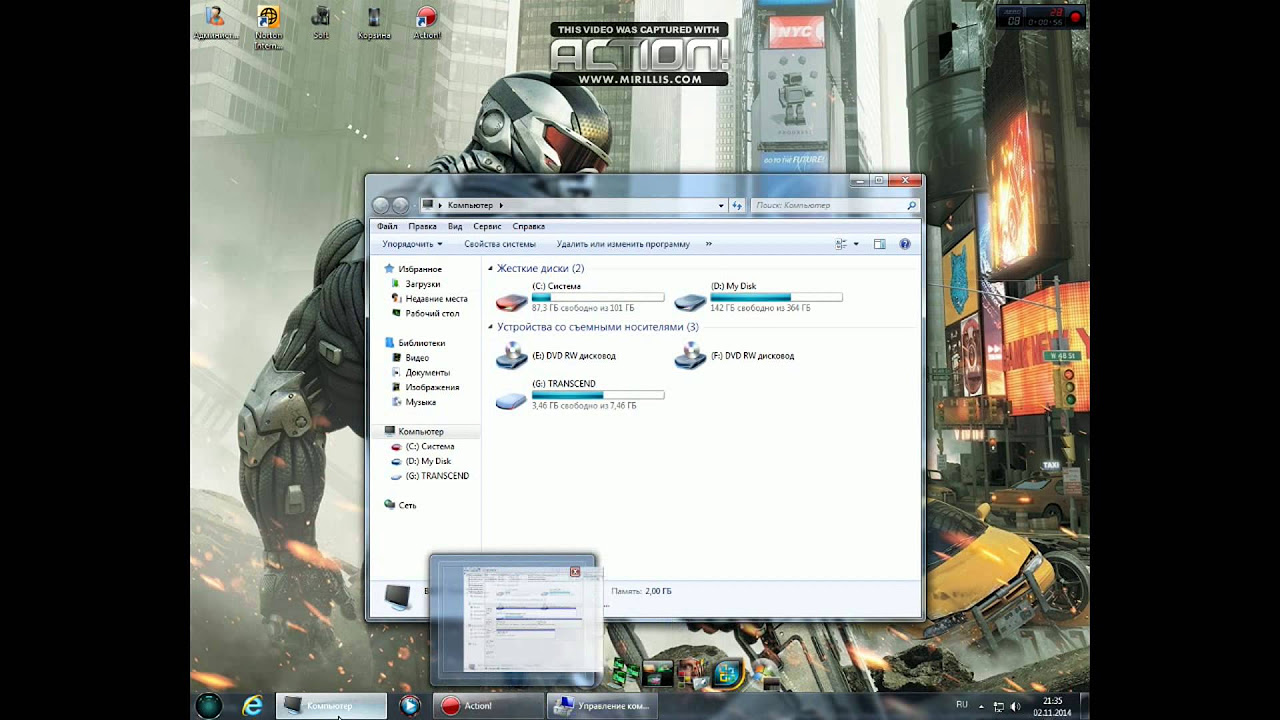Click the breadcrumb arrow after Компьютер

point(500,205)
